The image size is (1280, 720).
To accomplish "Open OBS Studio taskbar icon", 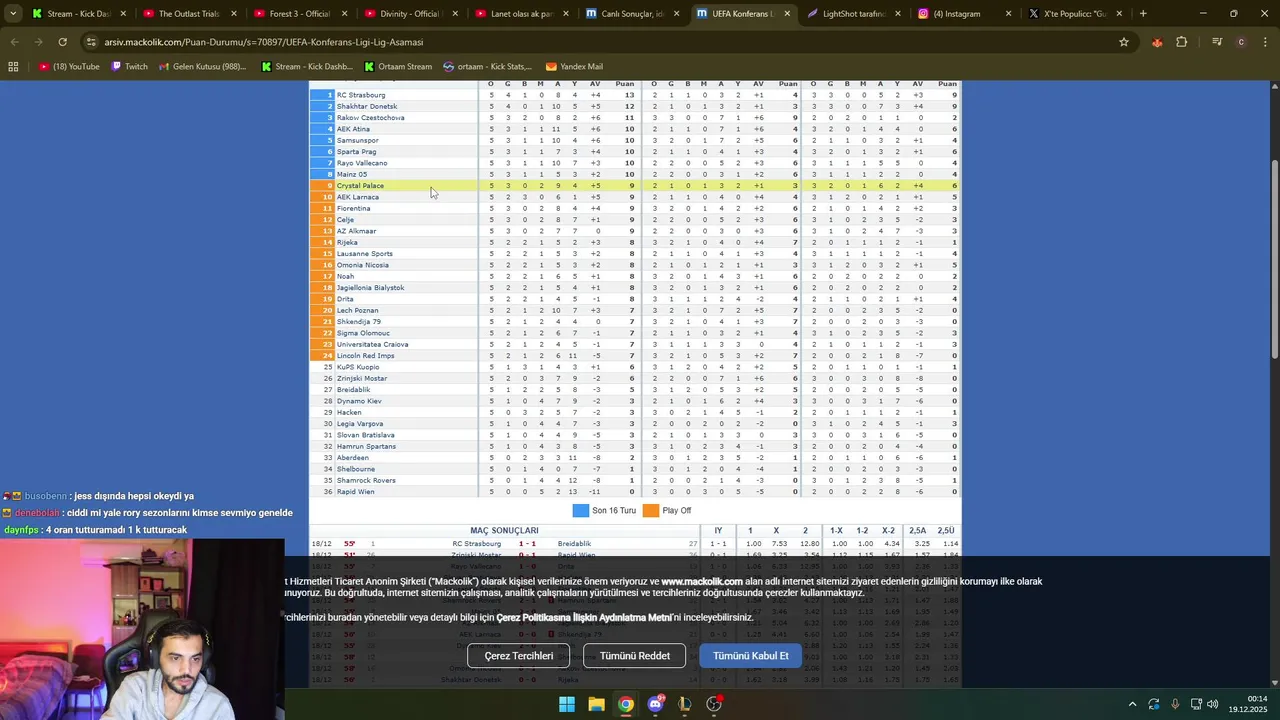I will 714,704.
